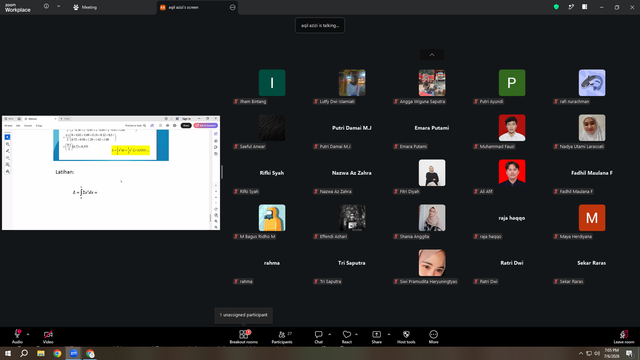Image resolution: width=640 pixels, height=360 pixels.
Task: Switch to the Meeting tab
Action: pyautogui.click(x=85, y=7)
